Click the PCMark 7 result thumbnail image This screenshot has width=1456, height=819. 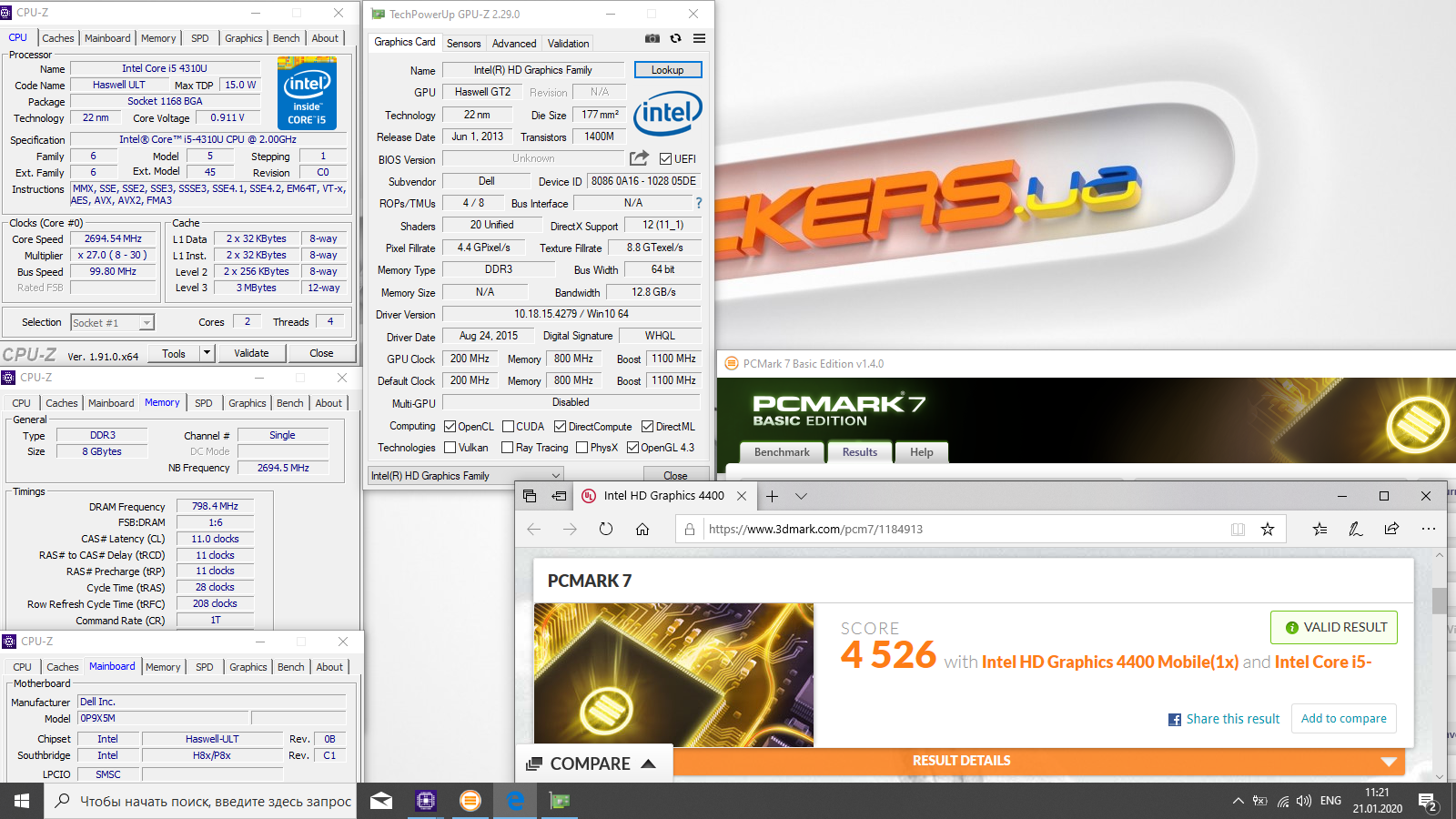pos(673,675)
